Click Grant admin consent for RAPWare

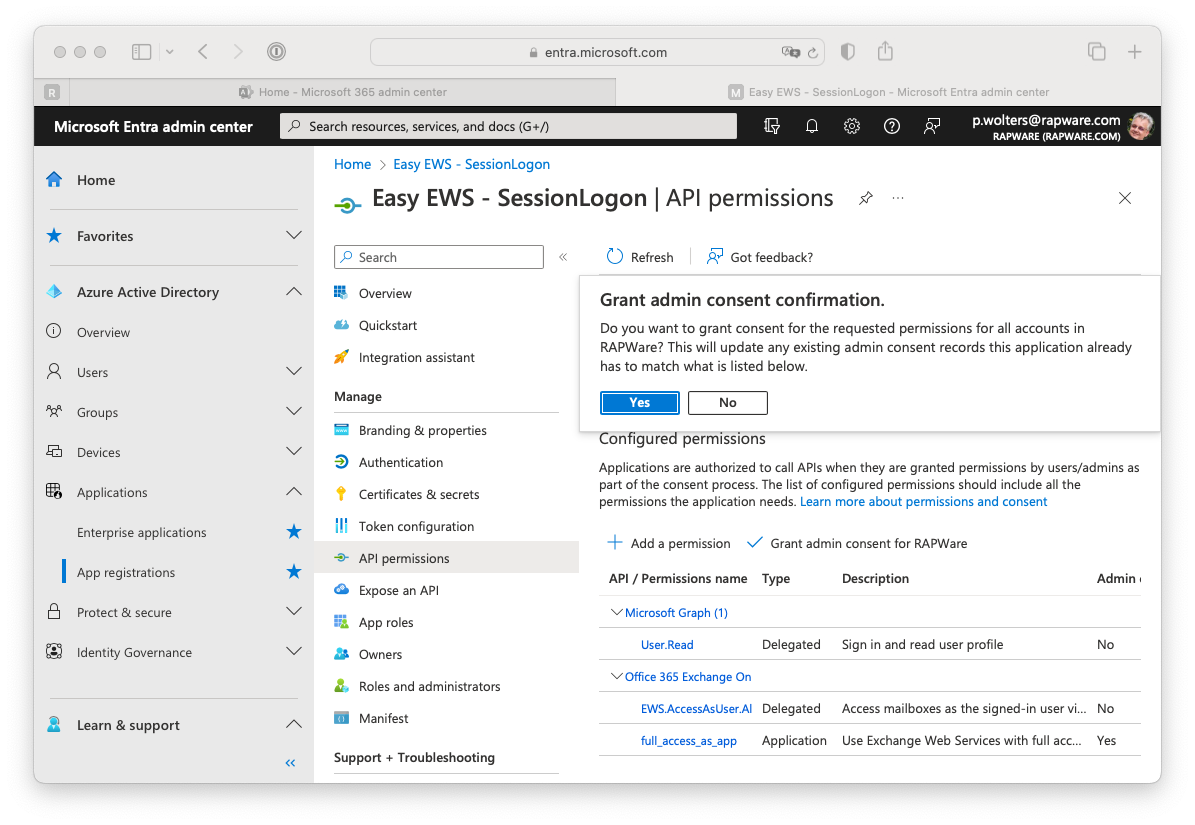[857, 543]
